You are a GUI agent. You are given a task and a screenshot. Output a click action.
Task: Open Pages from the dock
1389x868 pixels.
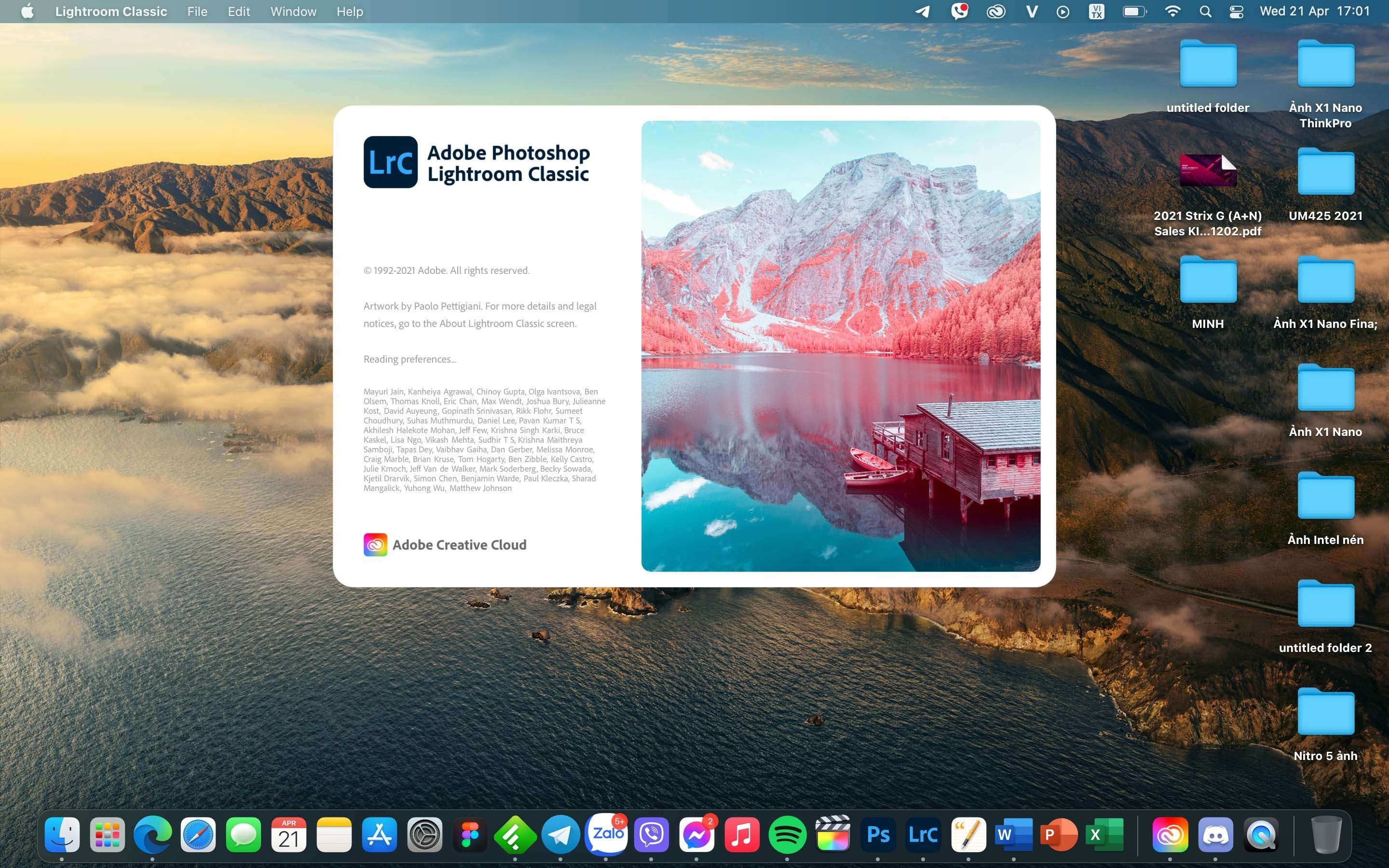pos(968,834)
